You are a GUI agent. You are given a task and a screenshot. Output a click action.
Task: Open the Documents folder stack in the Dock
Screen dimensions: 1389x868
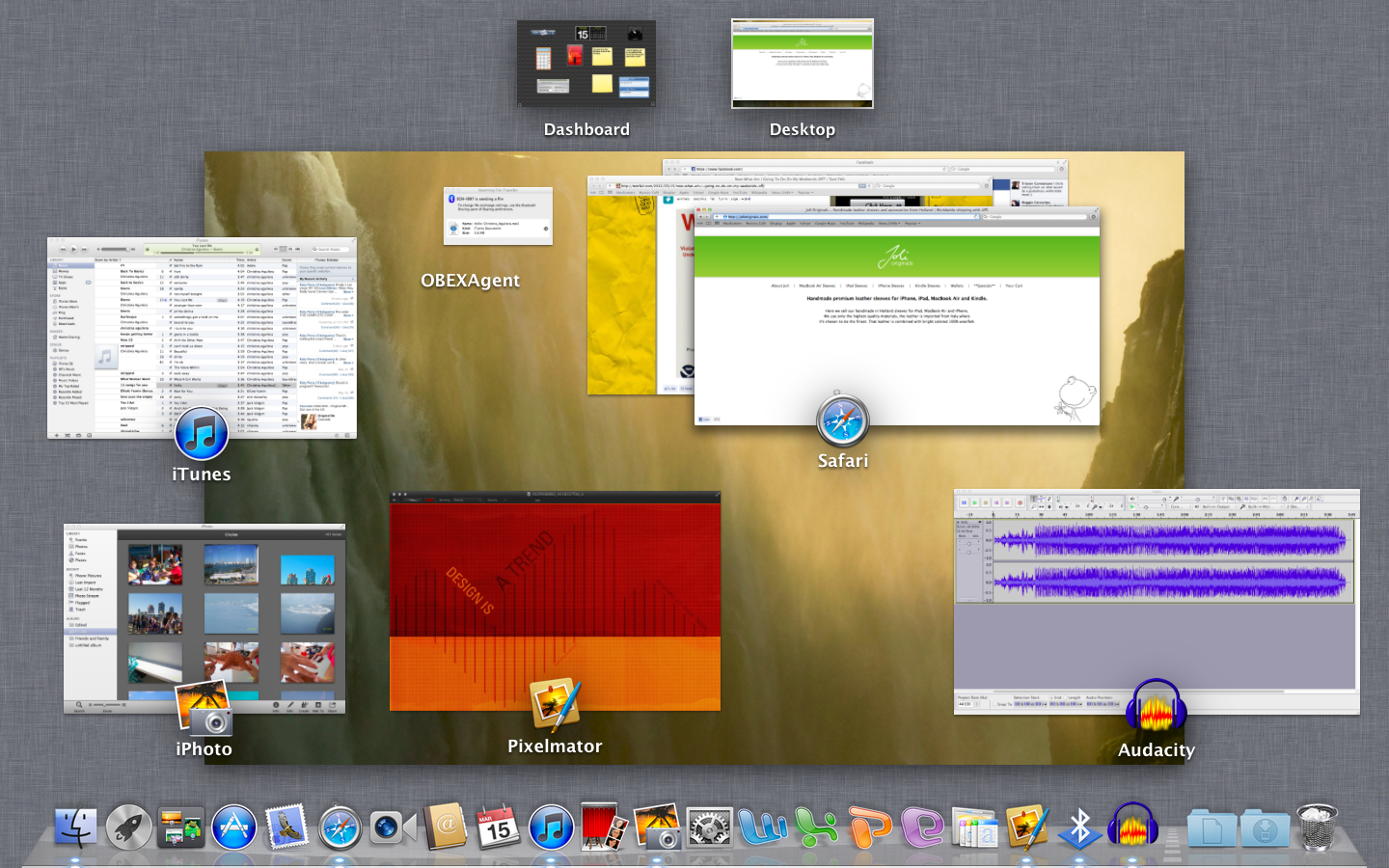[1212, 828]
